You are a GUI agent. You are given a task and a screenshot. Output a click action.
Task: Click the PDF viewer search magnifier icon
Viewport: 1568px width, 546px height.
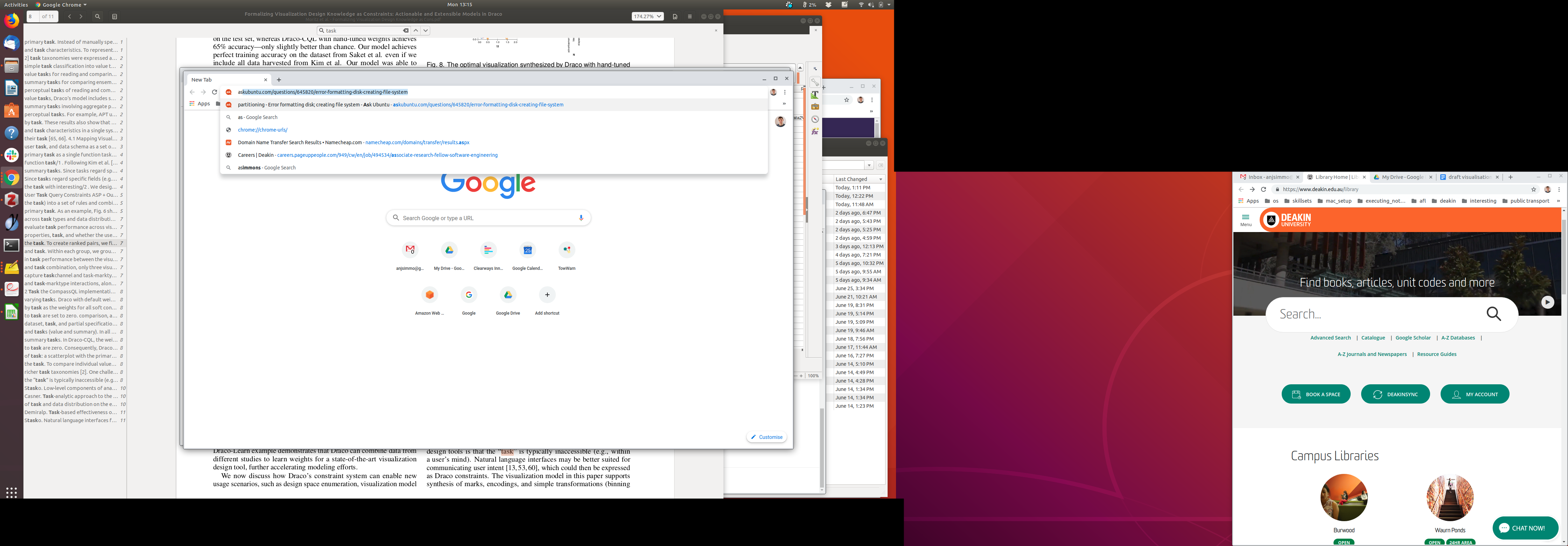click(97, 16)
